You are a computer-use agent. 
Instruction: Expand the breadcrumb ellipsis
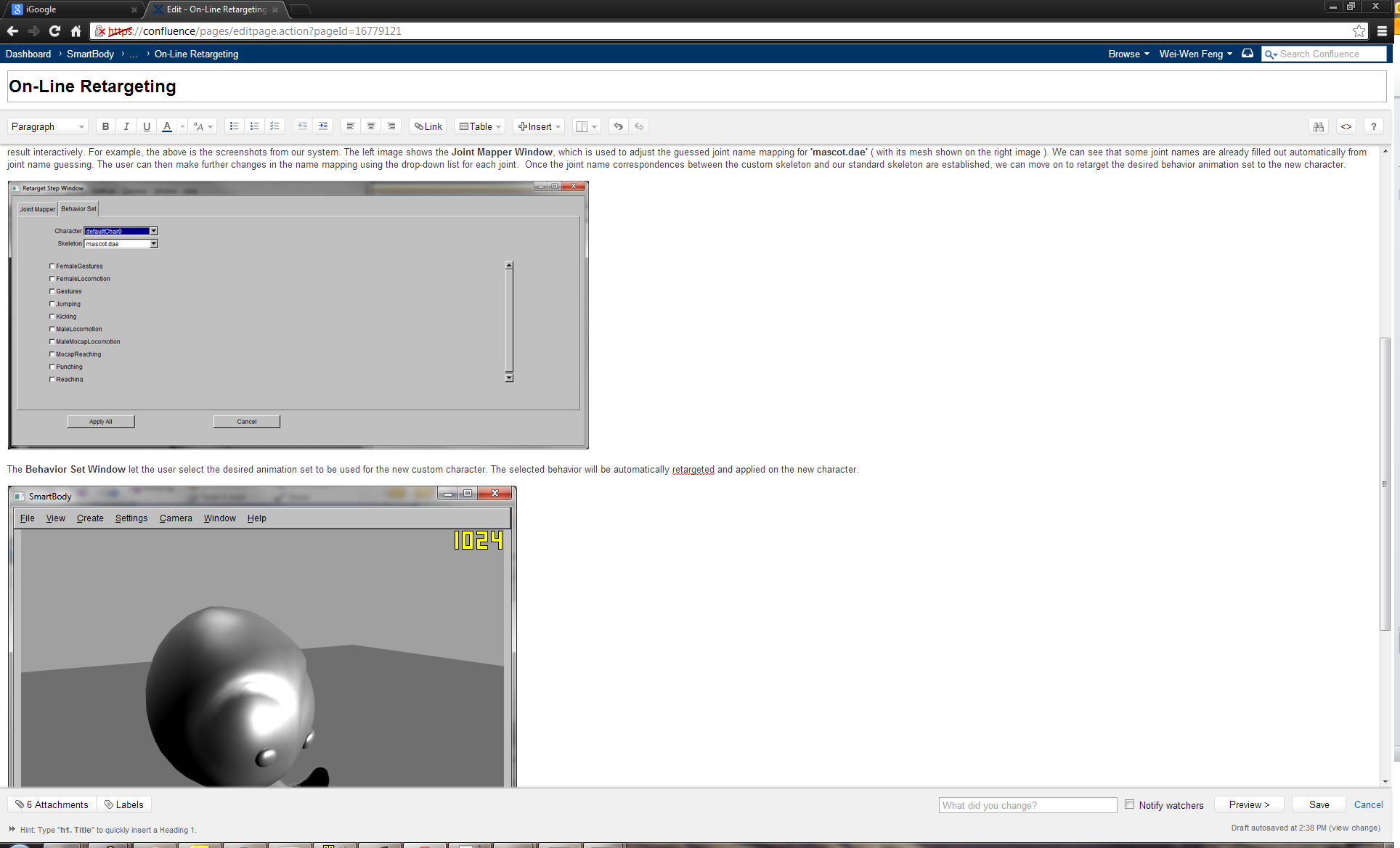(134, 54)
